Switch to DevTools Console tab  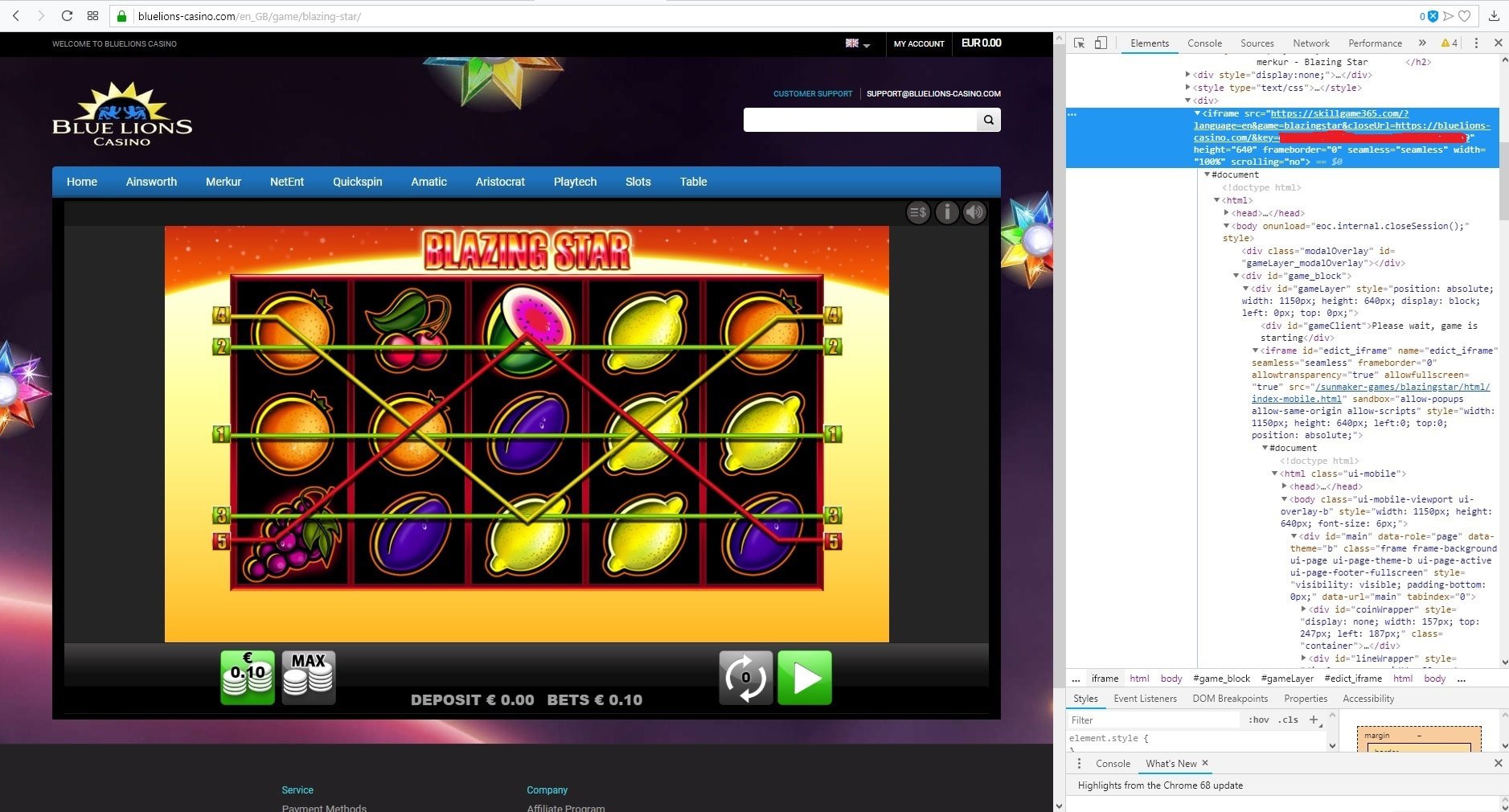point(1204,43)
